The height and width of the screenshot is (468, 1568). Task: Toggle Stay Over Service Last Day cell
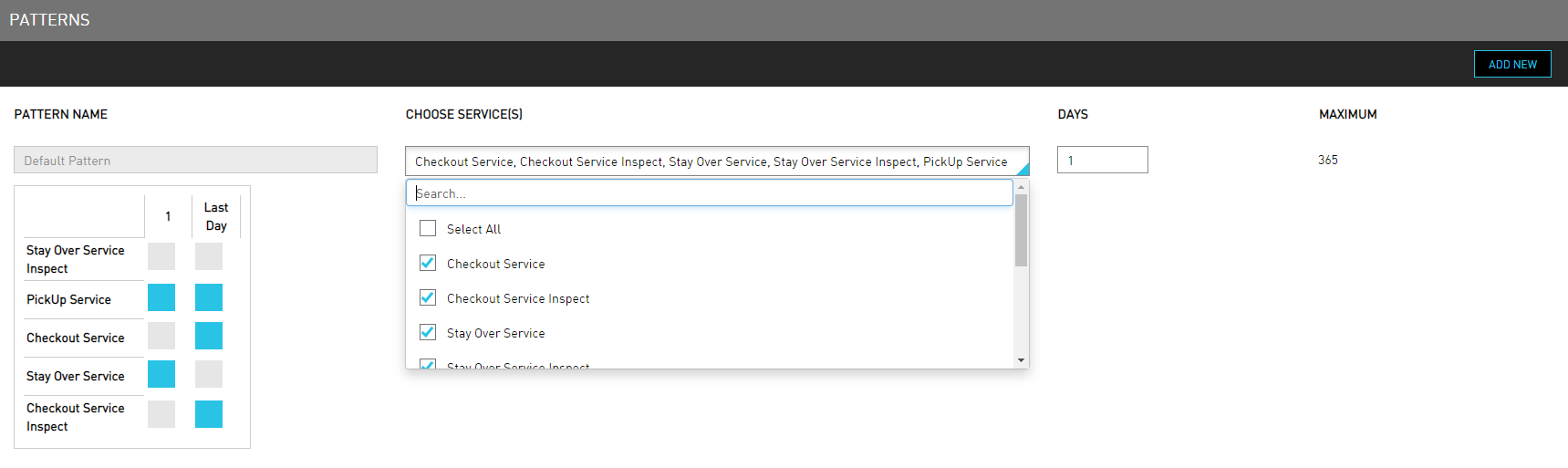(209, 374)
